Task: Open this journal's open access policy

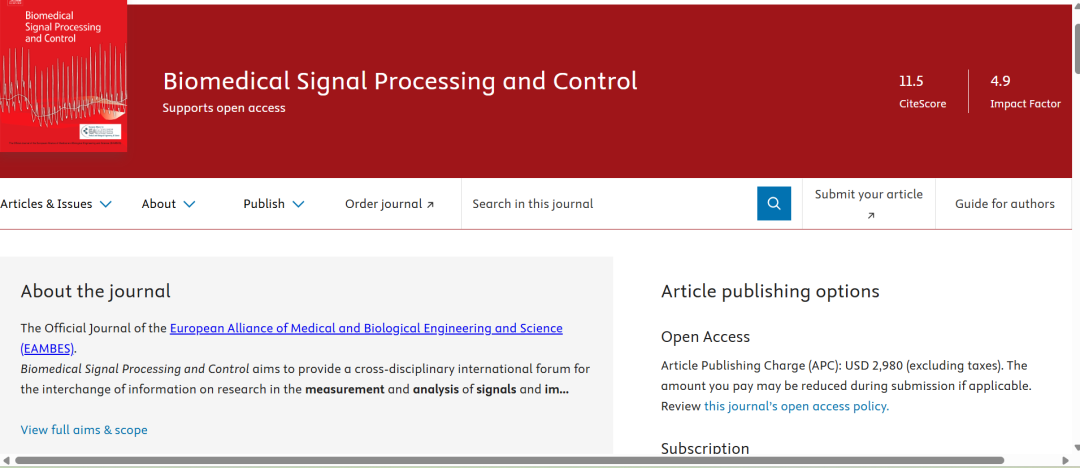Action: pyautogui.click(x=796, y=406)
